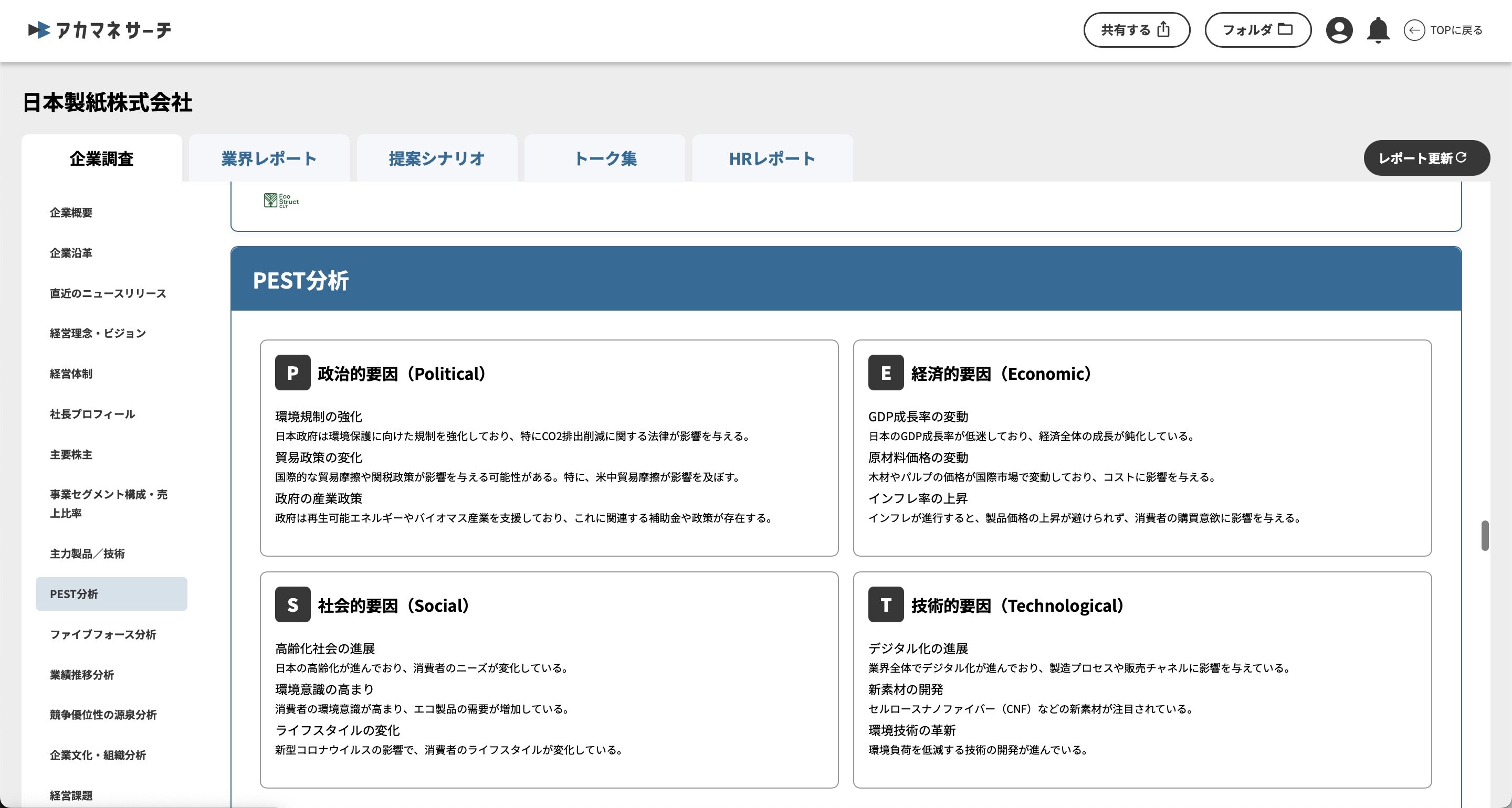
Task: Select 経営体制 sidebar item
Action: point(71,374)
